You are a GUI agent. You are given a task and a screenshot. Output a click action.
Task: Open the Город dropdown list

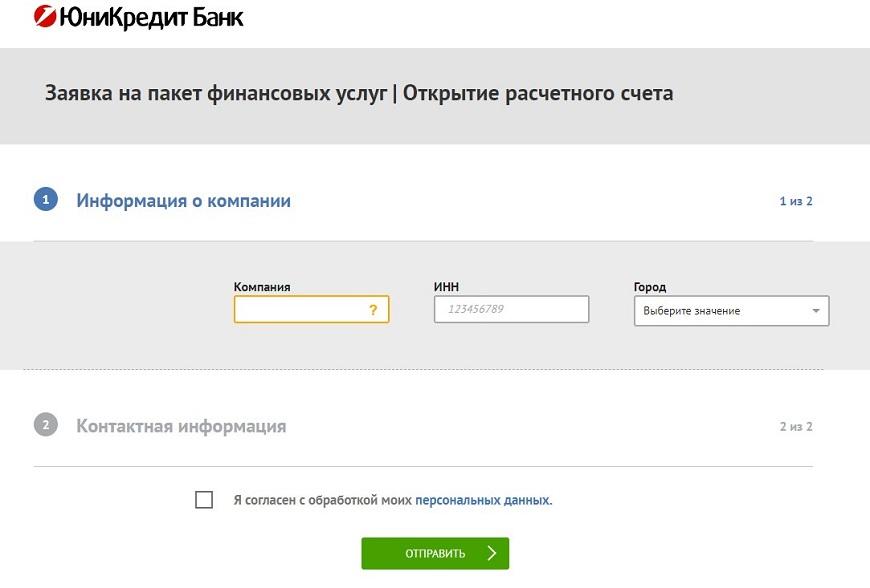click(731, 311)
